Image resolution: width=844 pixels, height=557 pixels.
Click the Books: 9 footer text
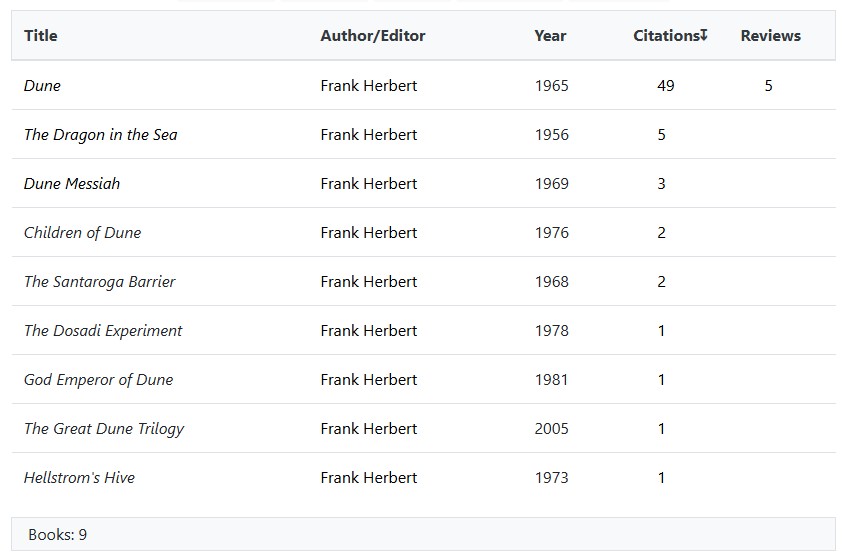(x=58, y=535)
